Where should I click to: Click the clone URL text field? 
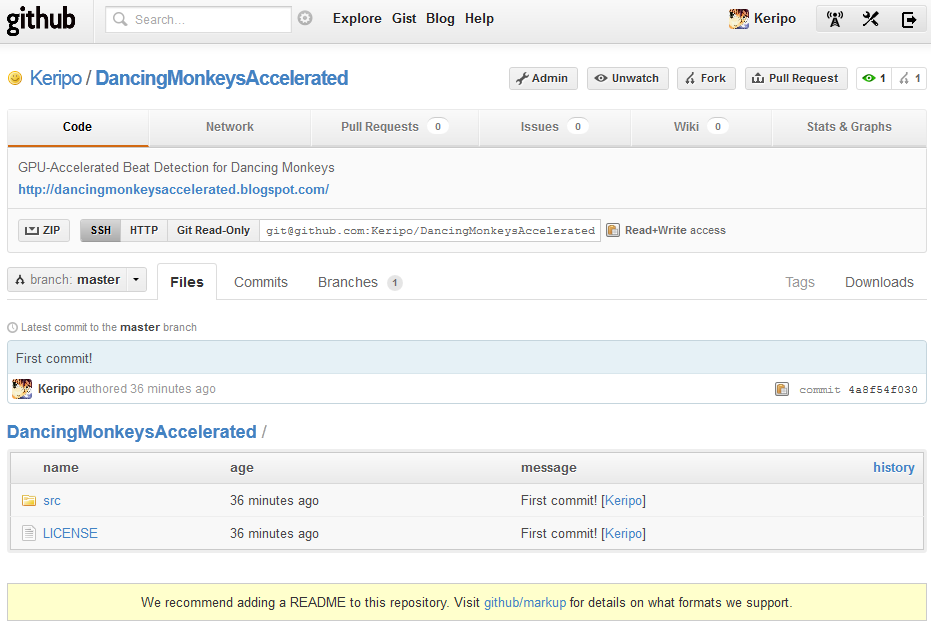430,230
